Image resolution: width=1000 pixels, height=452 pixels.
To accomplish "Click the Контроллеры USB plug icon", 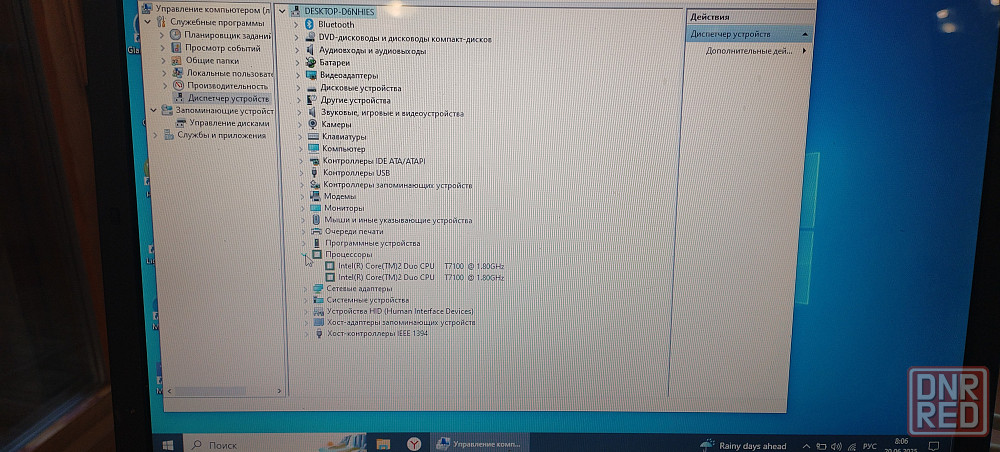I will click(x=314, y=173).
